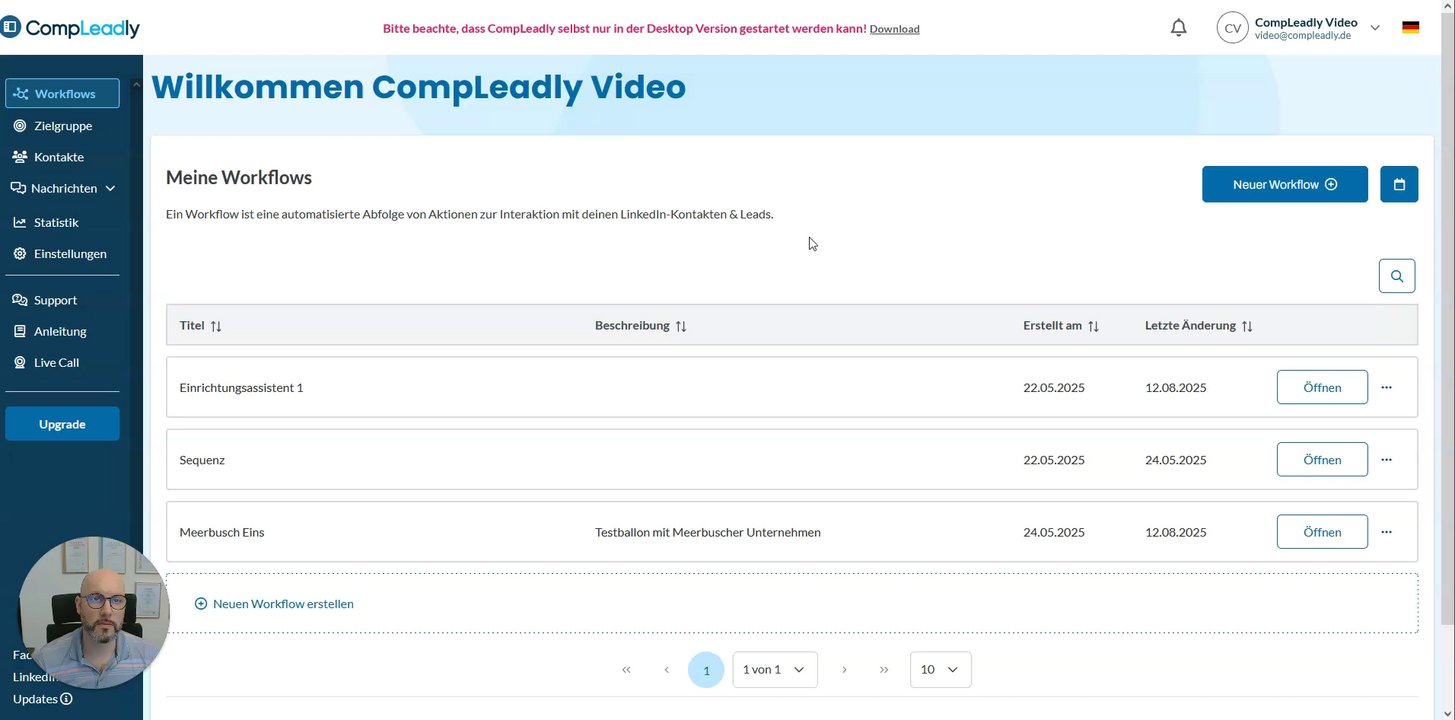Image resolution: width=1455 pixels, height=720 pixels.
Task: Open Anleitung in the sidebar
Action: tap(62, 331)
